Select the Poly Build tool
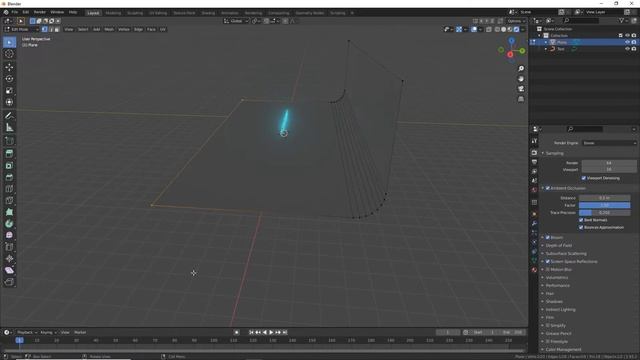The height and width of the screenshot is (360, 640). tap(9, 212)
